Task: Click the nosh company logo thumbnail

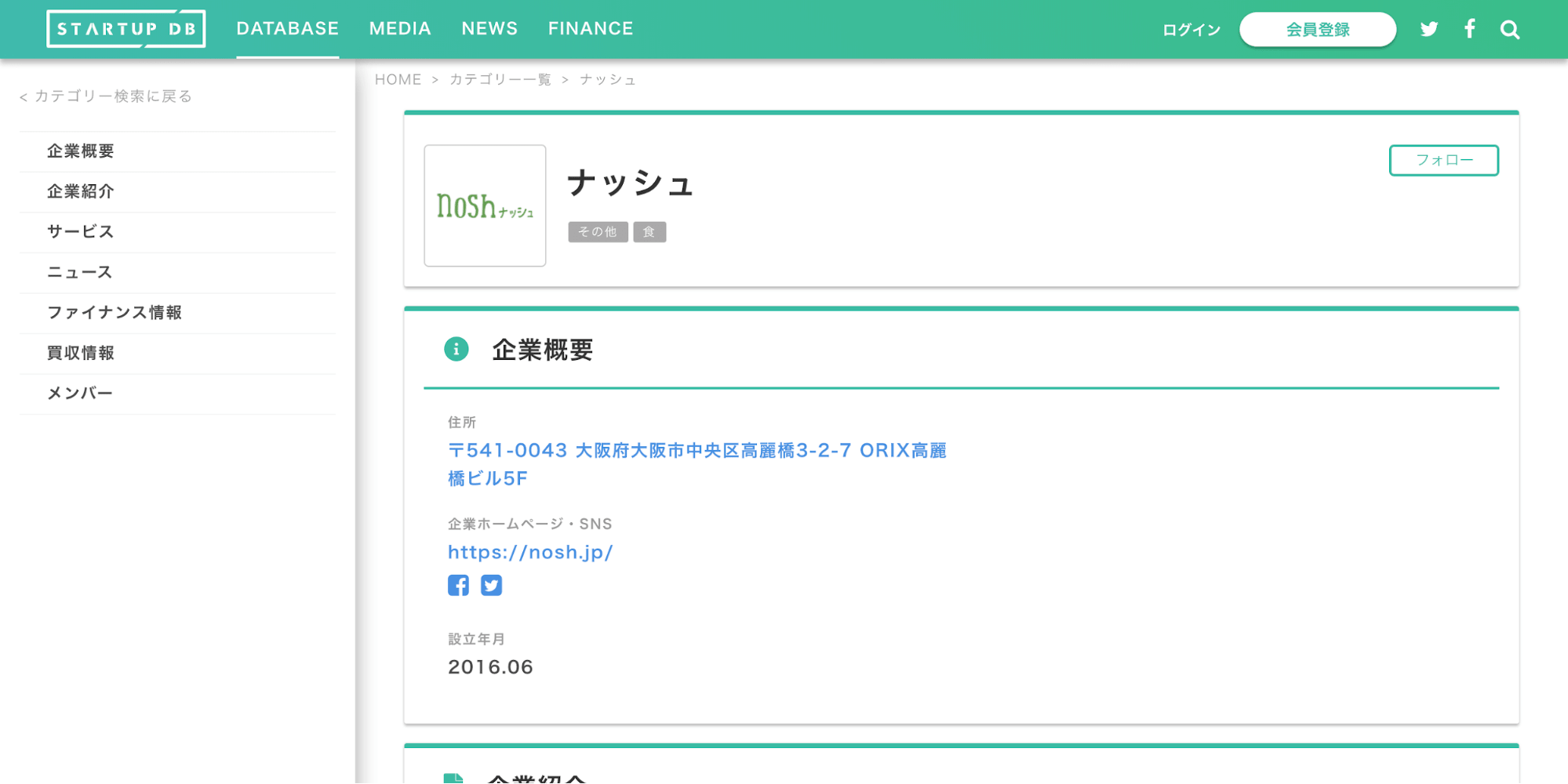Action: pyautogui.click(x=485, y=205)
